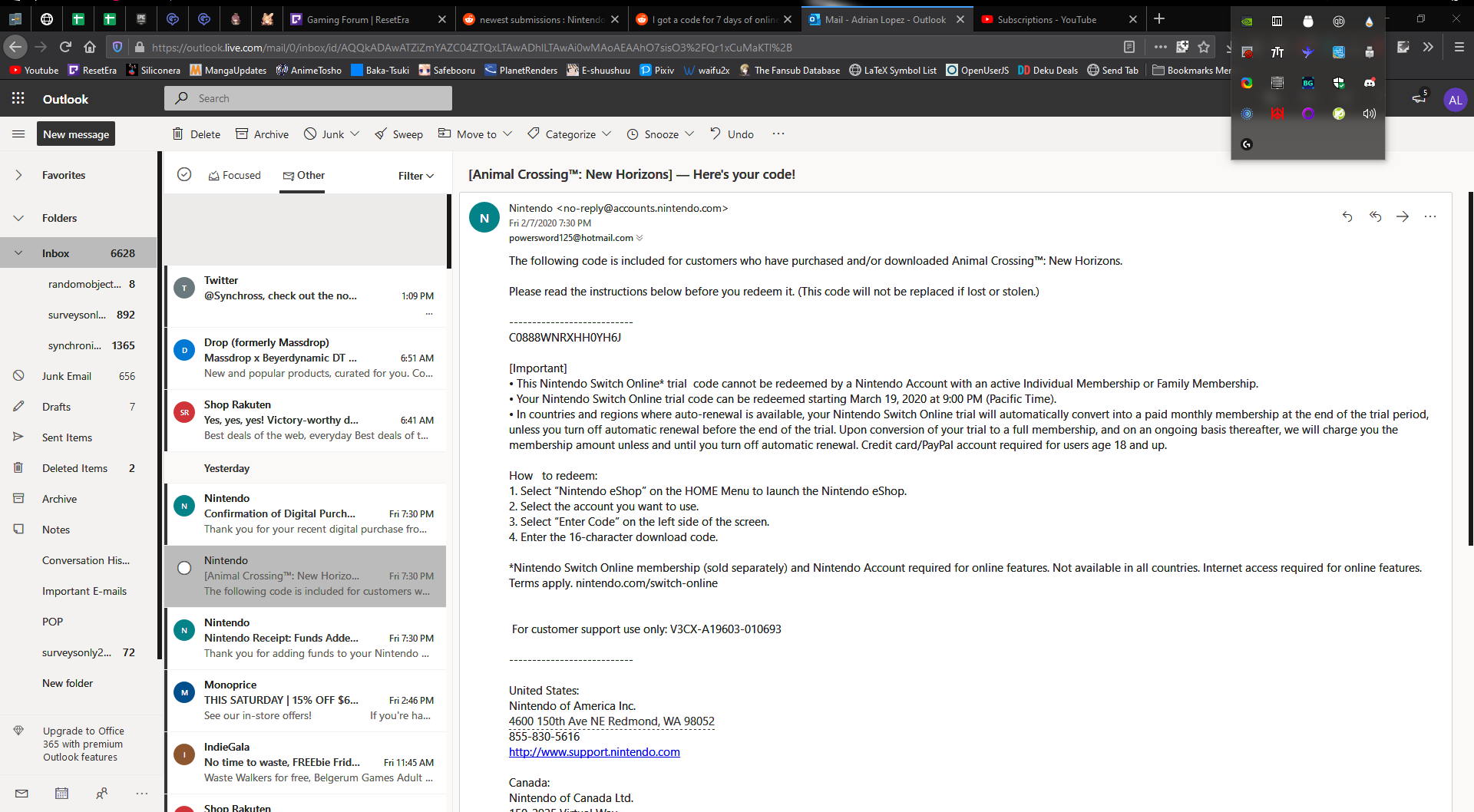
Task: Forward the Nintendo email
Action: point(1403,216)
